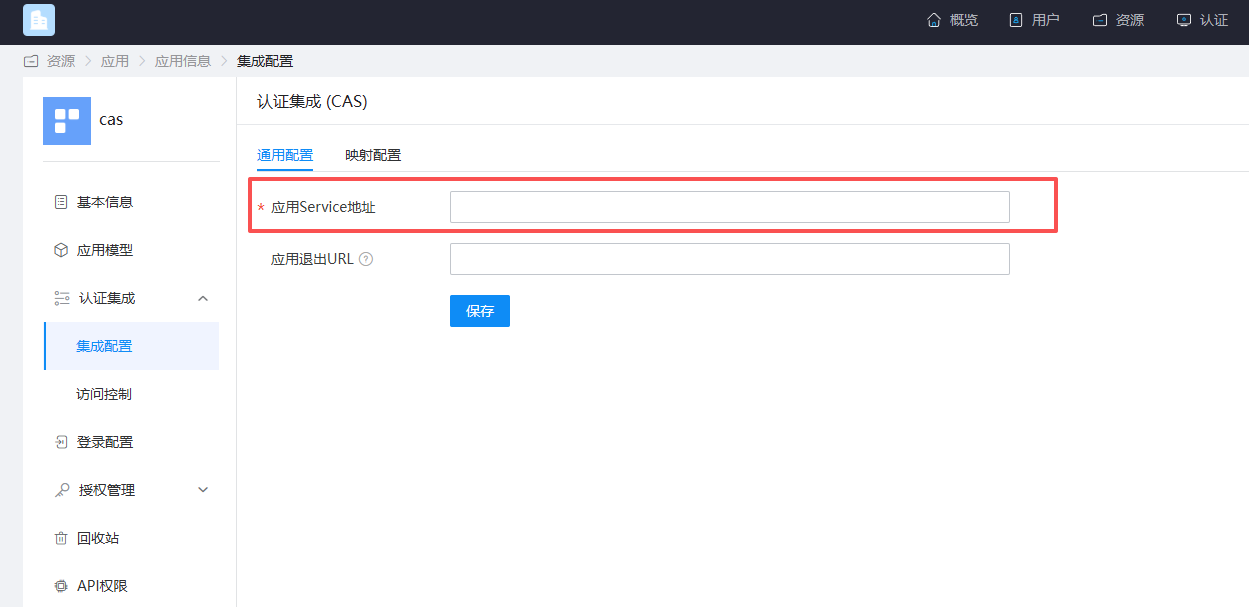Open 应用模型 in the sidebar

[x=131, y=250]
